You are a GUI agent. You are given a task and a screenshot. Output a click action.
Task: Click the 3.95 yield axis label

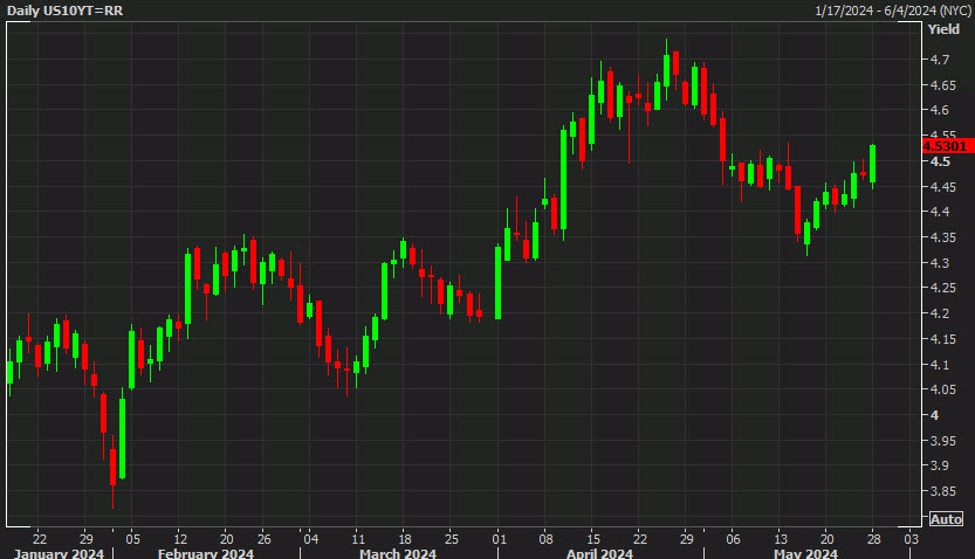(x=943, y=440)
